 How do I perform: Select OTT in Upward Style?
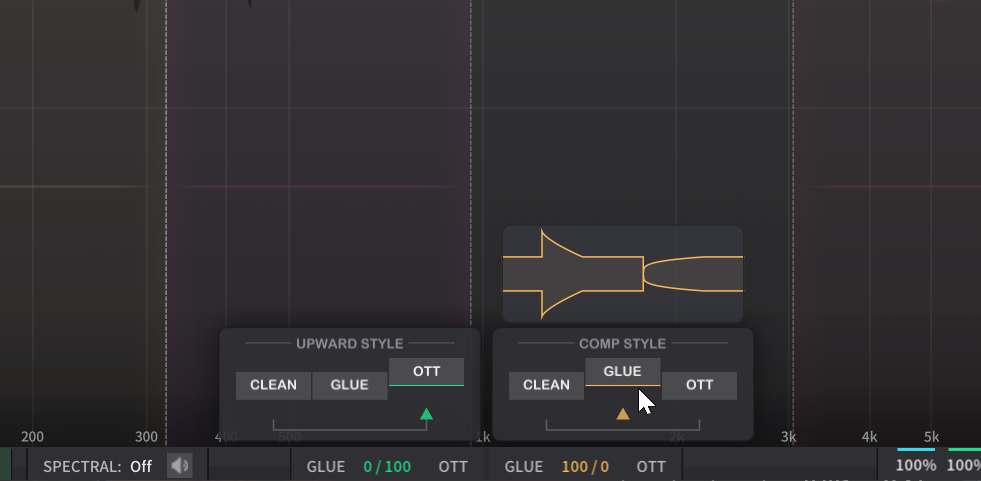426,372
